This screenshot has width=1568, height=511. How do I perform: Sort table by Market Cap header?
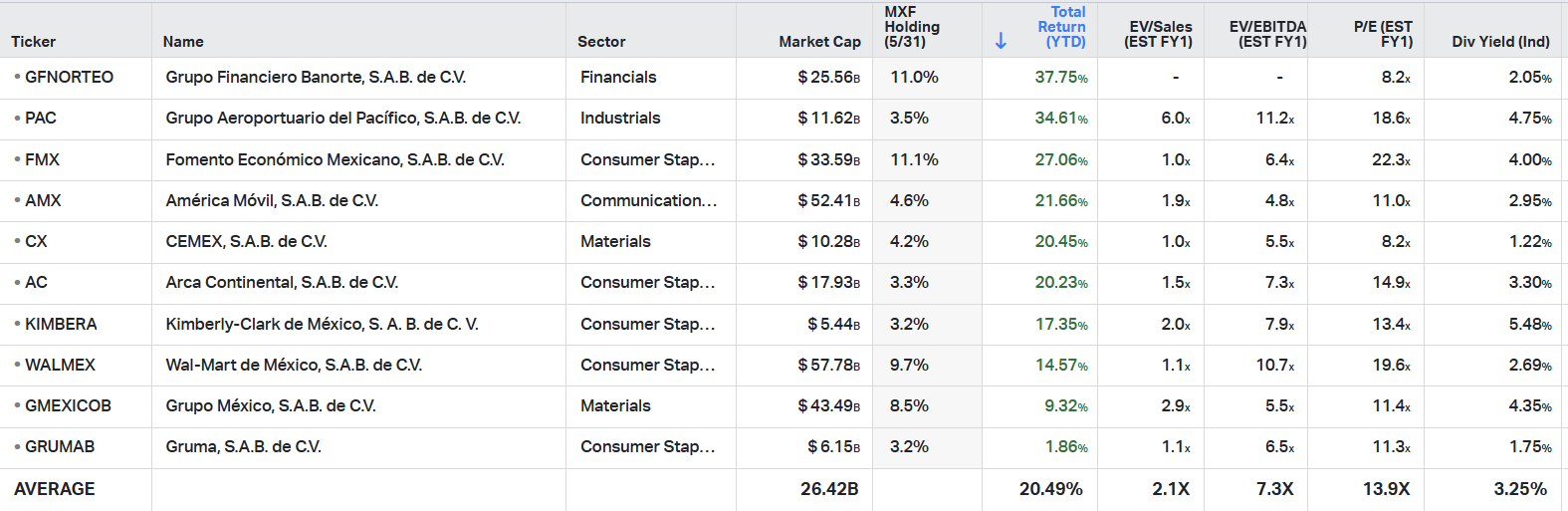(819, 42)
